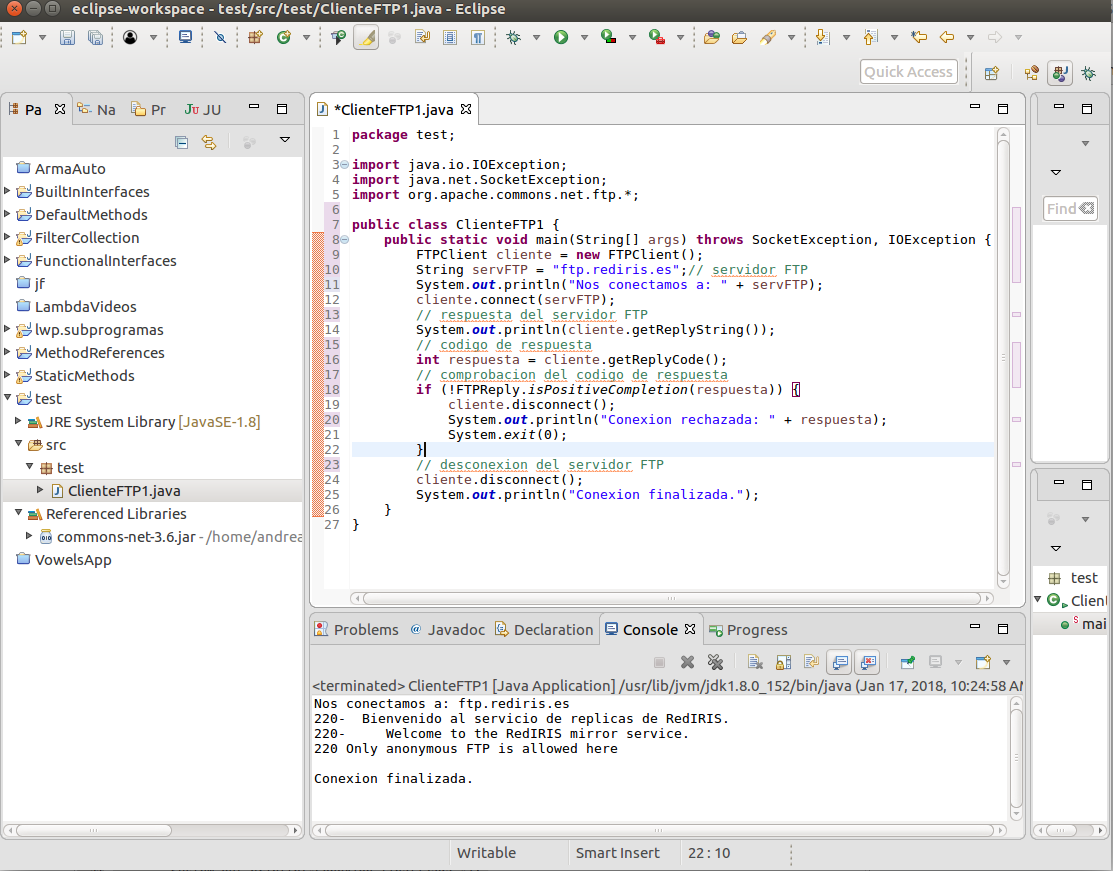Toggle Word Wrap in Console
1113x871 pixels.
[x=811, y=662]
